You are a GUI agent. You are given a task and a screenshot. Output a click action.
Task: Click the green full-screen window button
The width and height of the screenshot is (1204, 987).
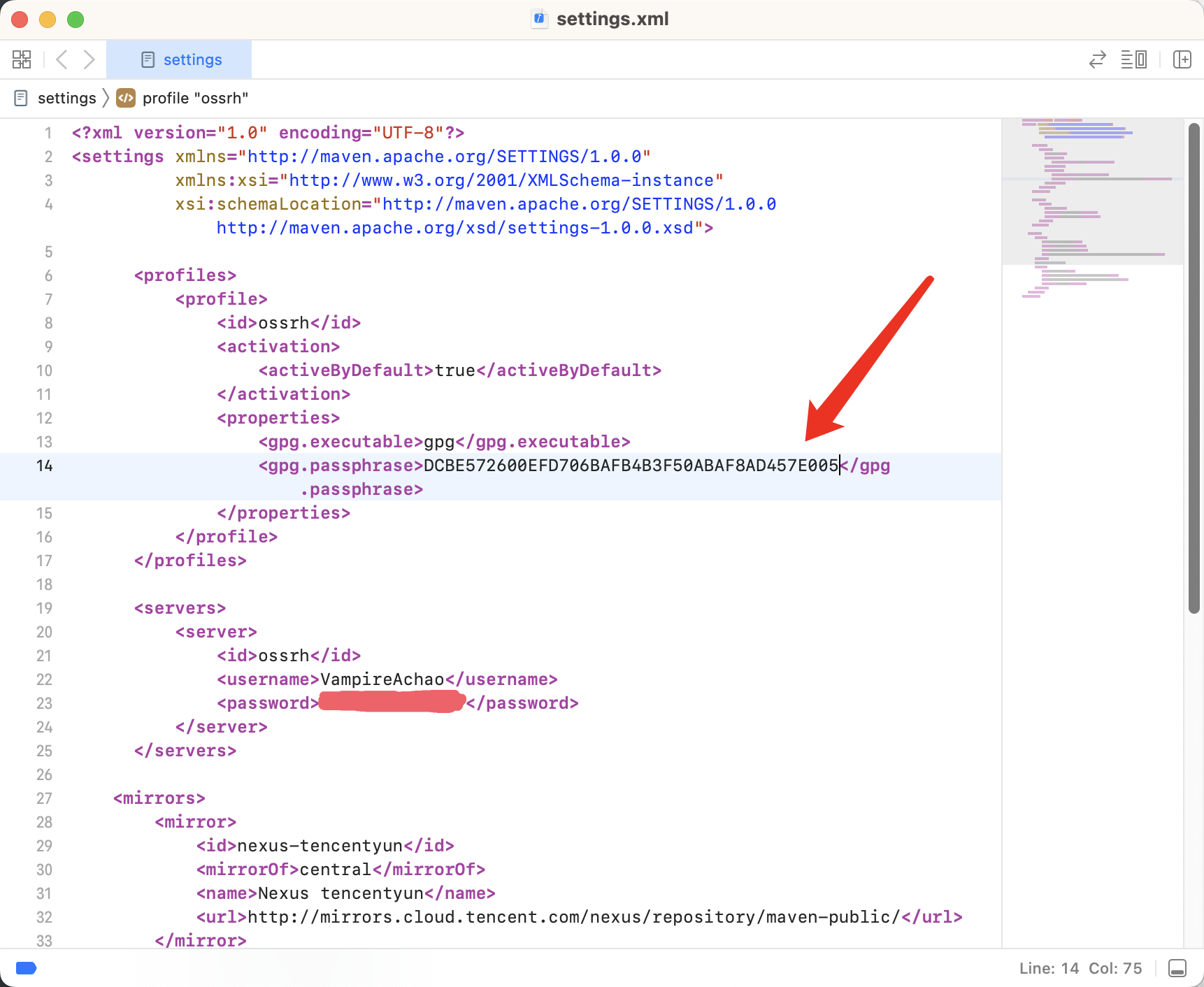(x=76, y=20)
